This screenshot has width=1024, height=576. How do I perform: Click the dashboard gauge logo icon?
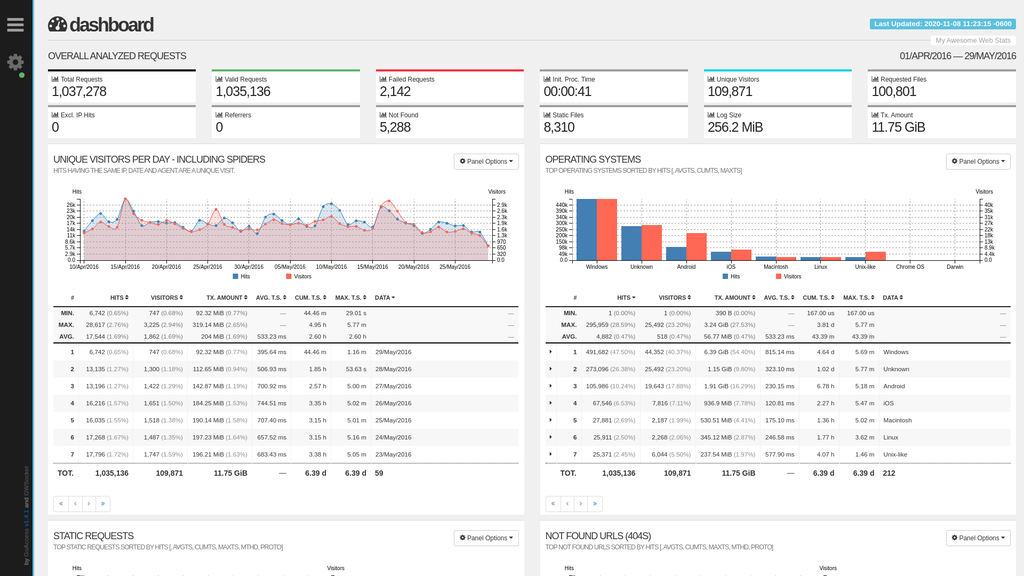coord(58,25)
